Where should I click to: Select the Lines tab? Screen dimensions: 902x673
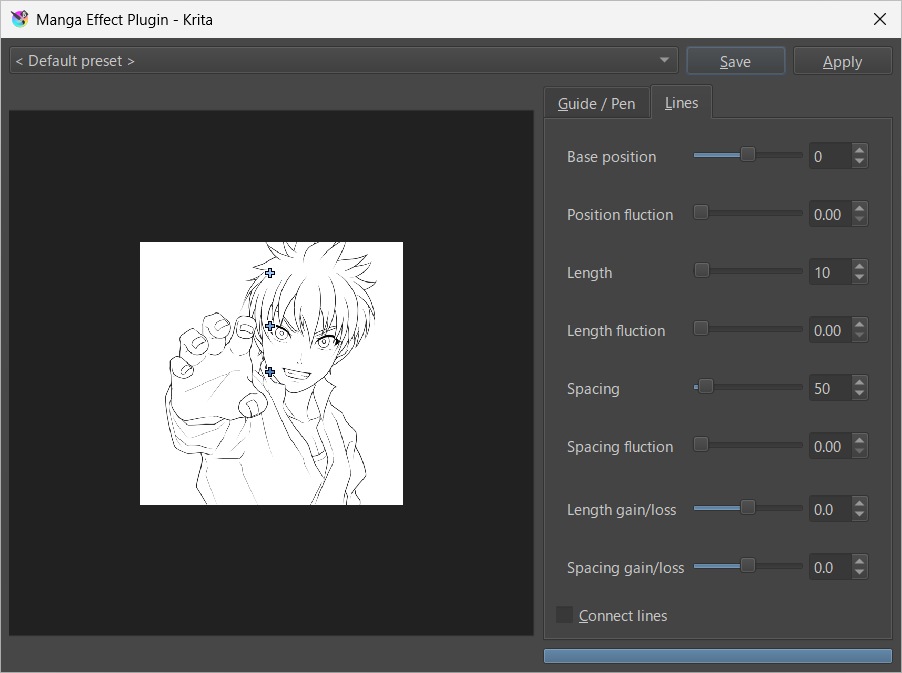pyautogui.click(x=681, y=103)
